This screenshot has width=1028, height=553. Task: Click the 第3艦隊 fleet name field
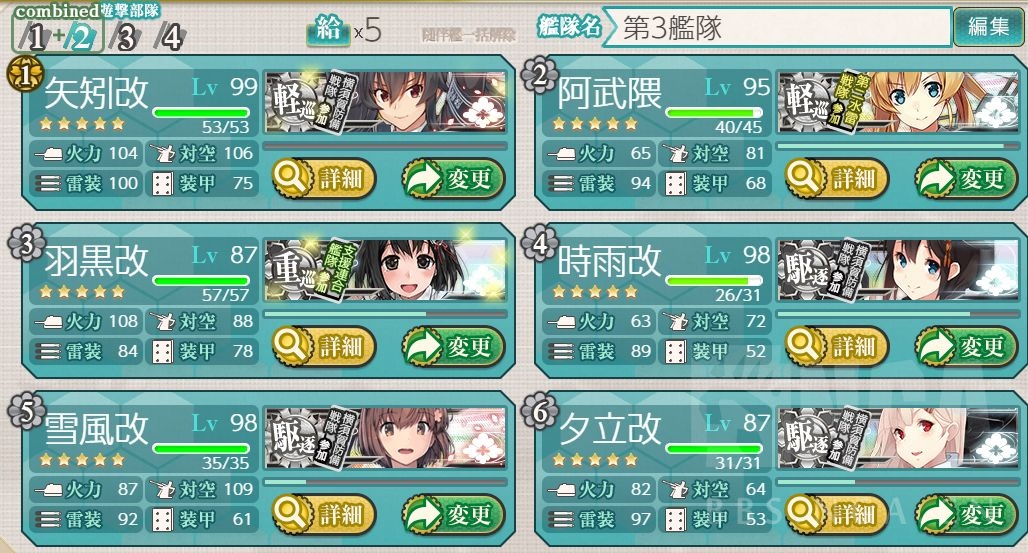point(777,28)
